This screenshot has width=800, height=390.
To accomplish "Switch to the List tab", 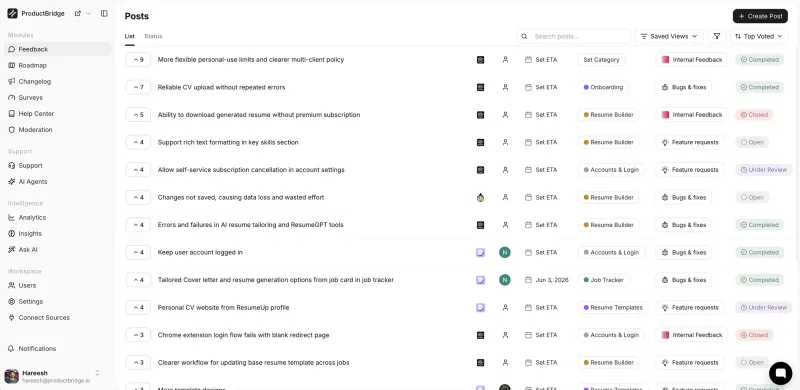I will (130, 36).
